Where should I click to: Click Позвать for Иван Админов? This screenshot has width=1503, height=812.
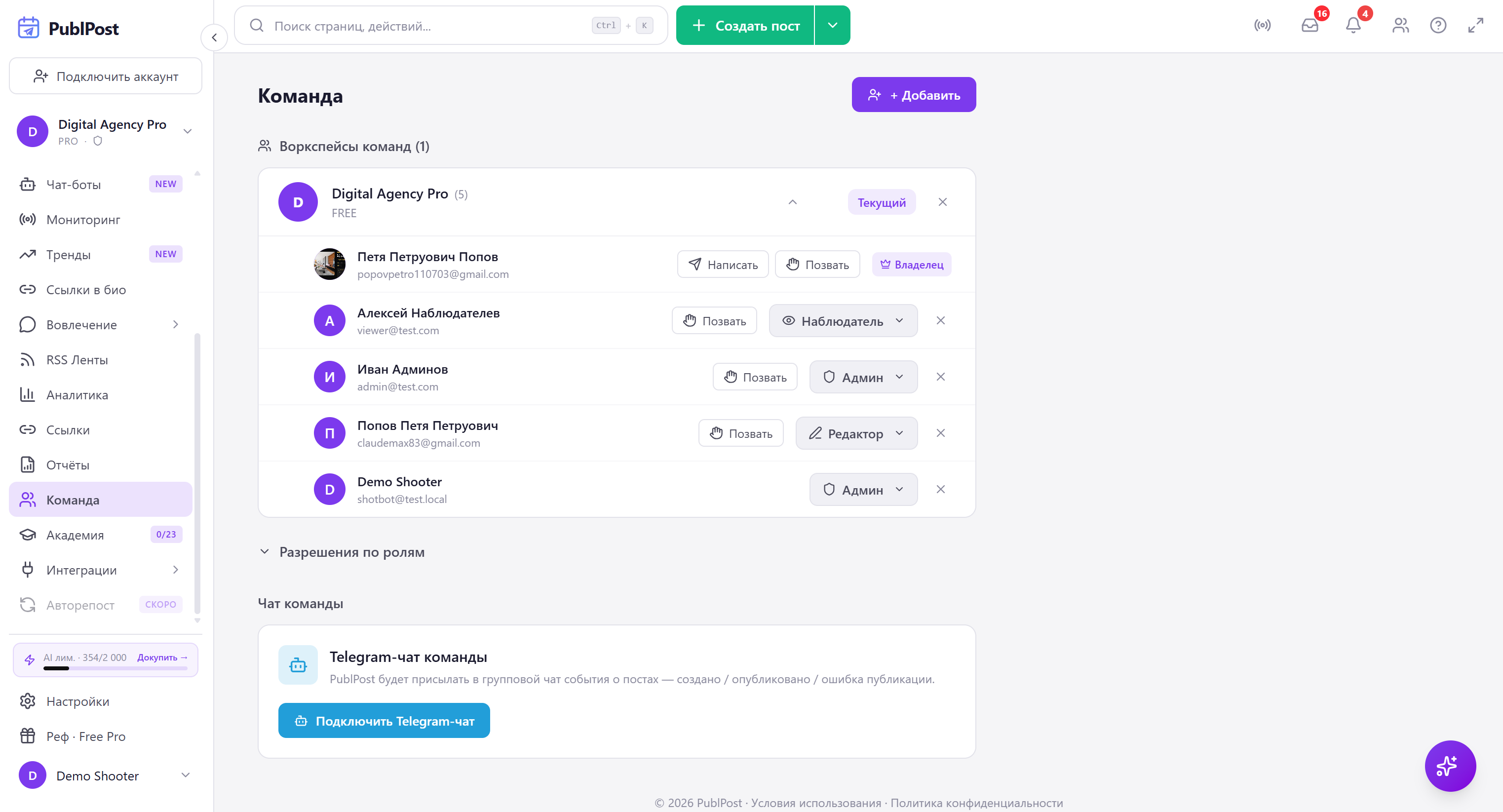coord(755,377)
